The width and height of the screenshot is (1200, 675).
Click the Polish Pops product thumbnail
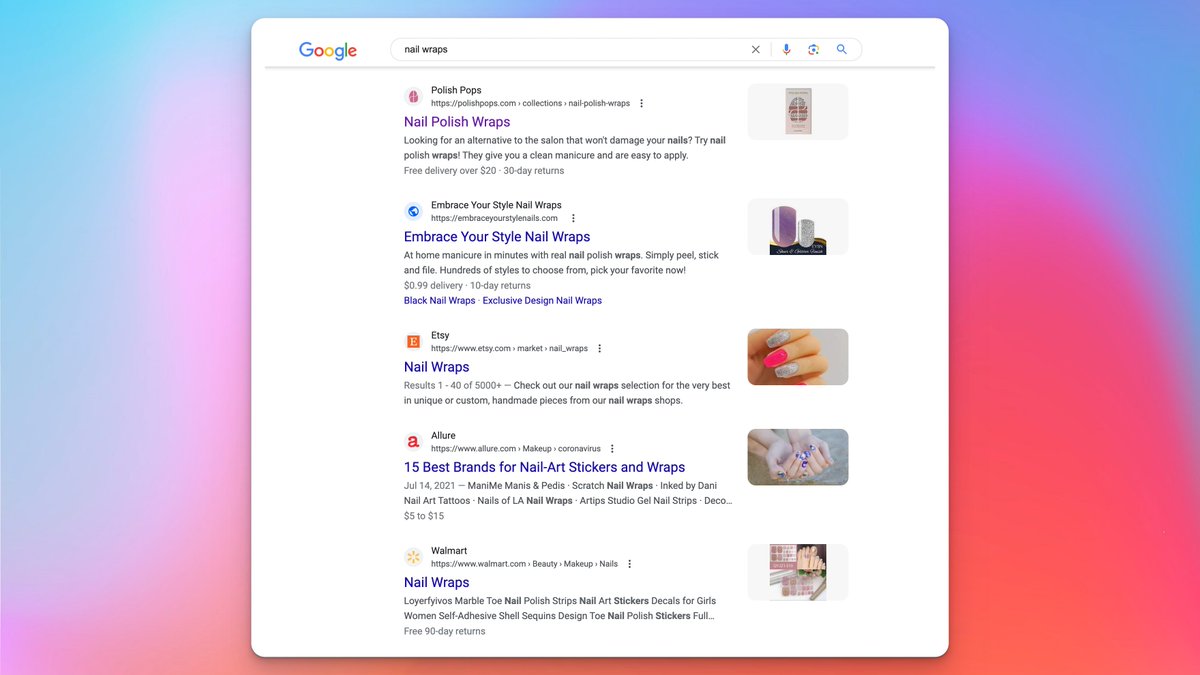(798, 111)
